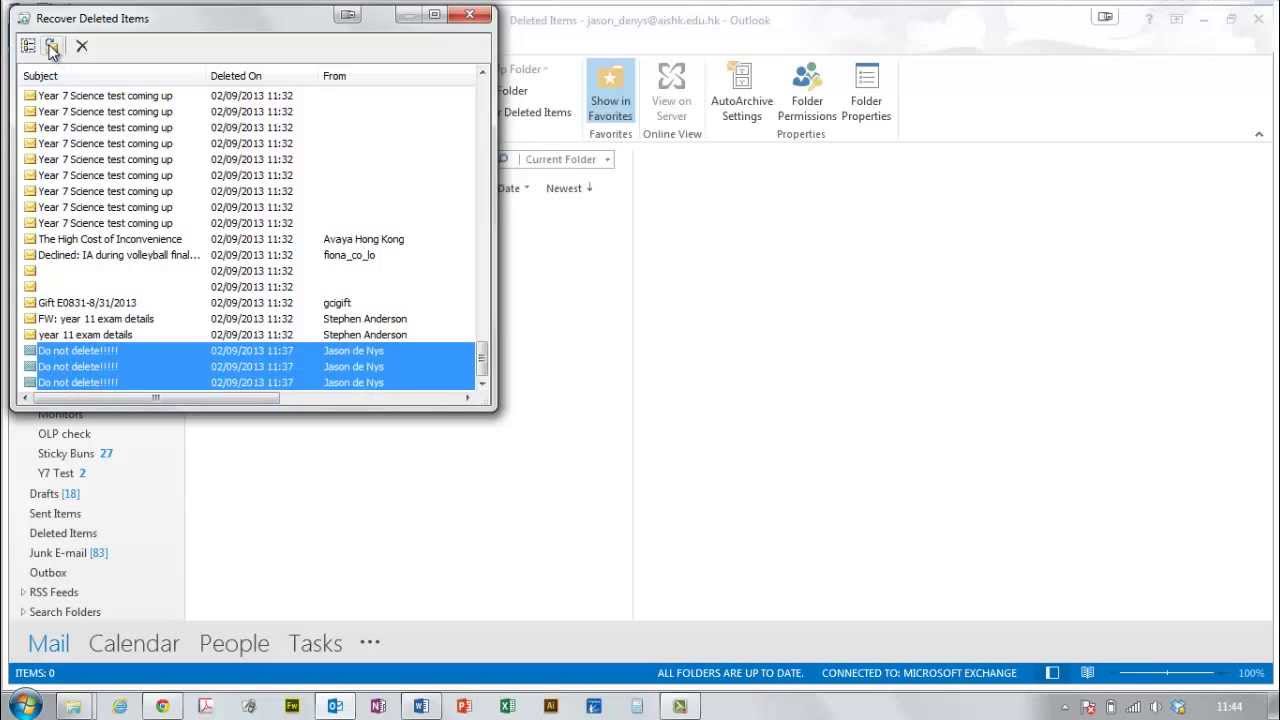Open the Y7 Test folder
This screenshot has height=720, width=1280.
[x=56, y=473]
